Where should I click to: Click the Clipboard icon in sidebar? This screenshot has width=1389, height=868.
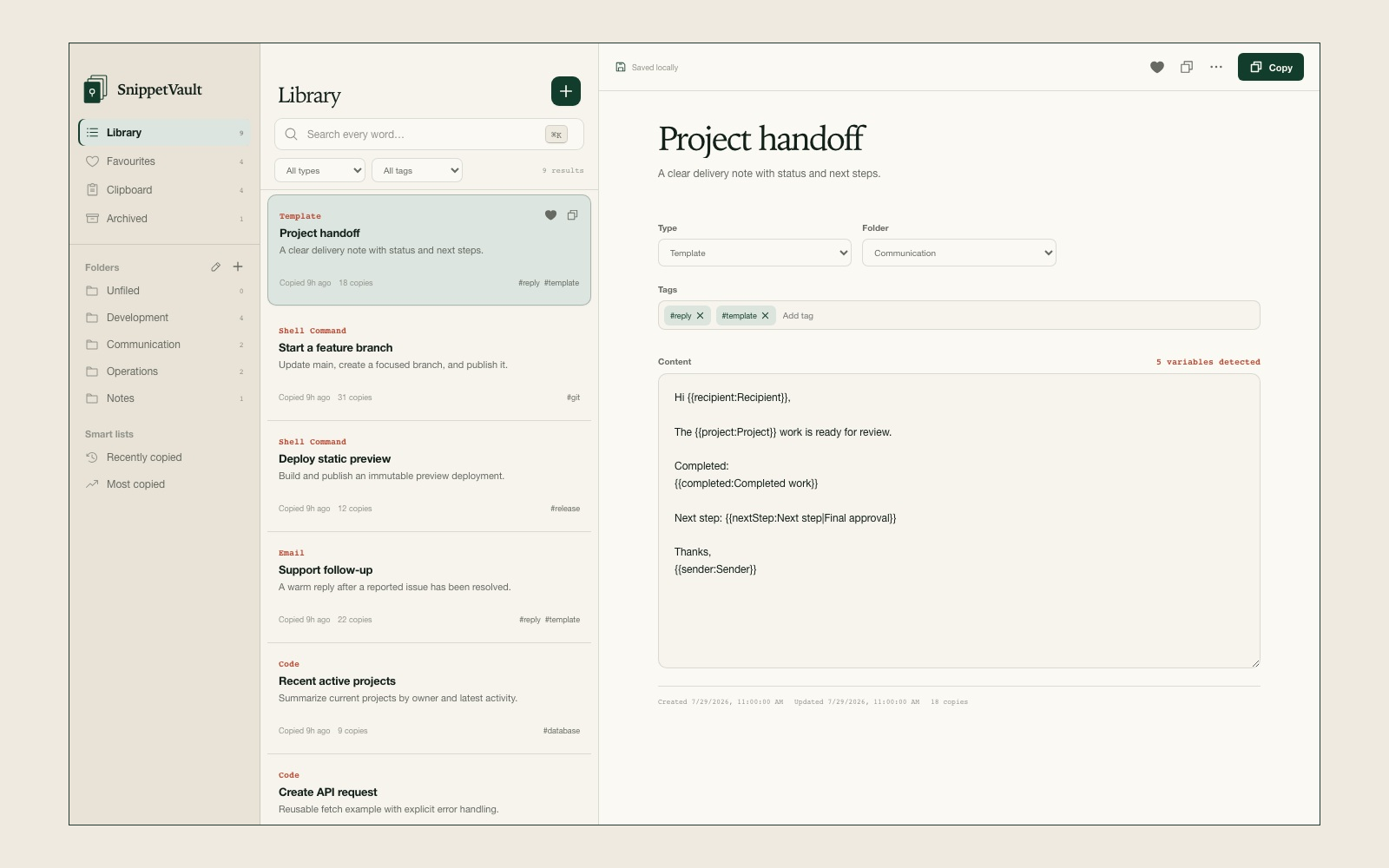92,190
